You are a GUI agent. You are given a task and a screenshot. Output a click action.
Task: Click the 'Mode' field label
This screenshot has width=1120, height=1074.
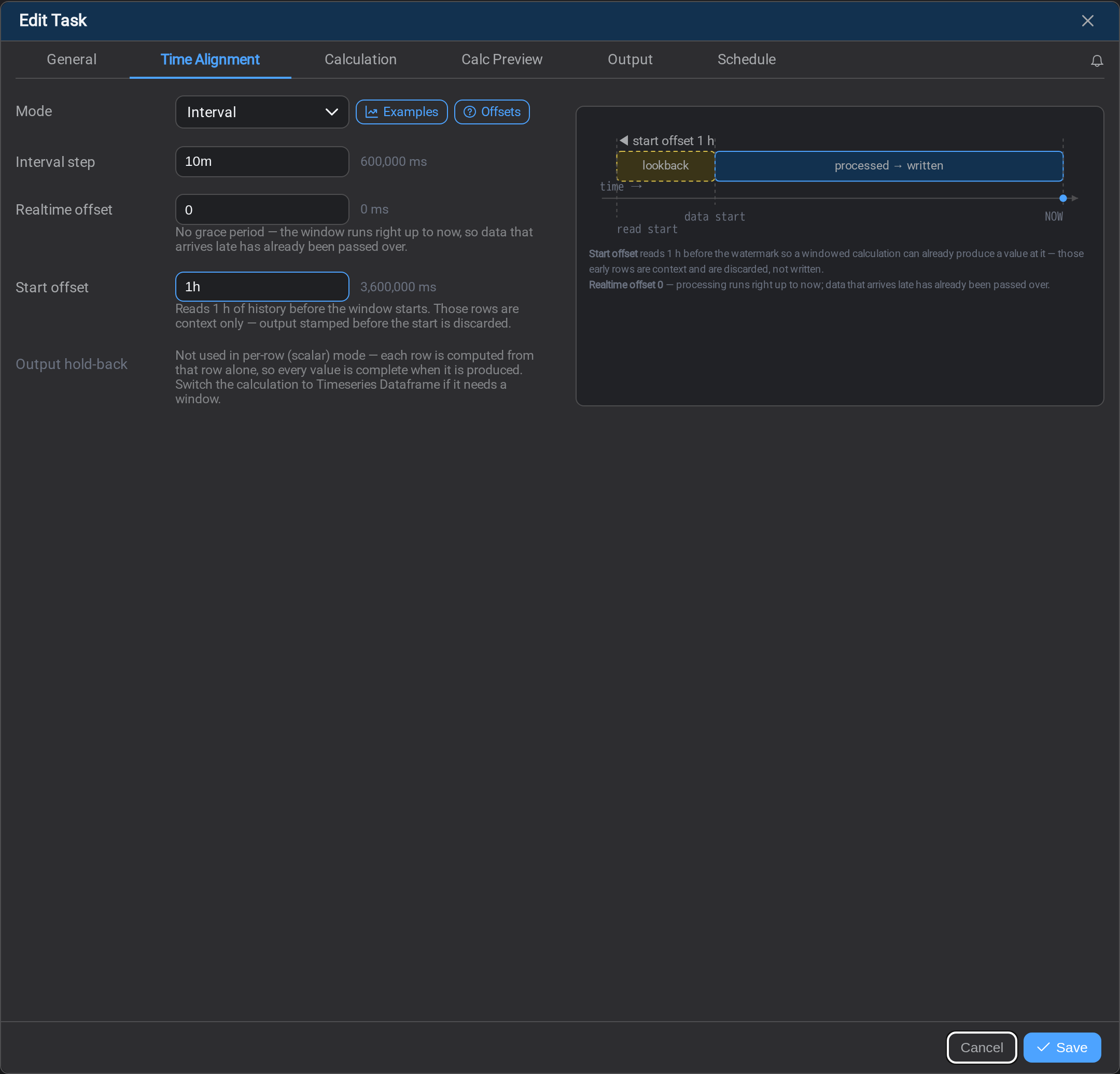pyautogui.click(x=34, y=111)
